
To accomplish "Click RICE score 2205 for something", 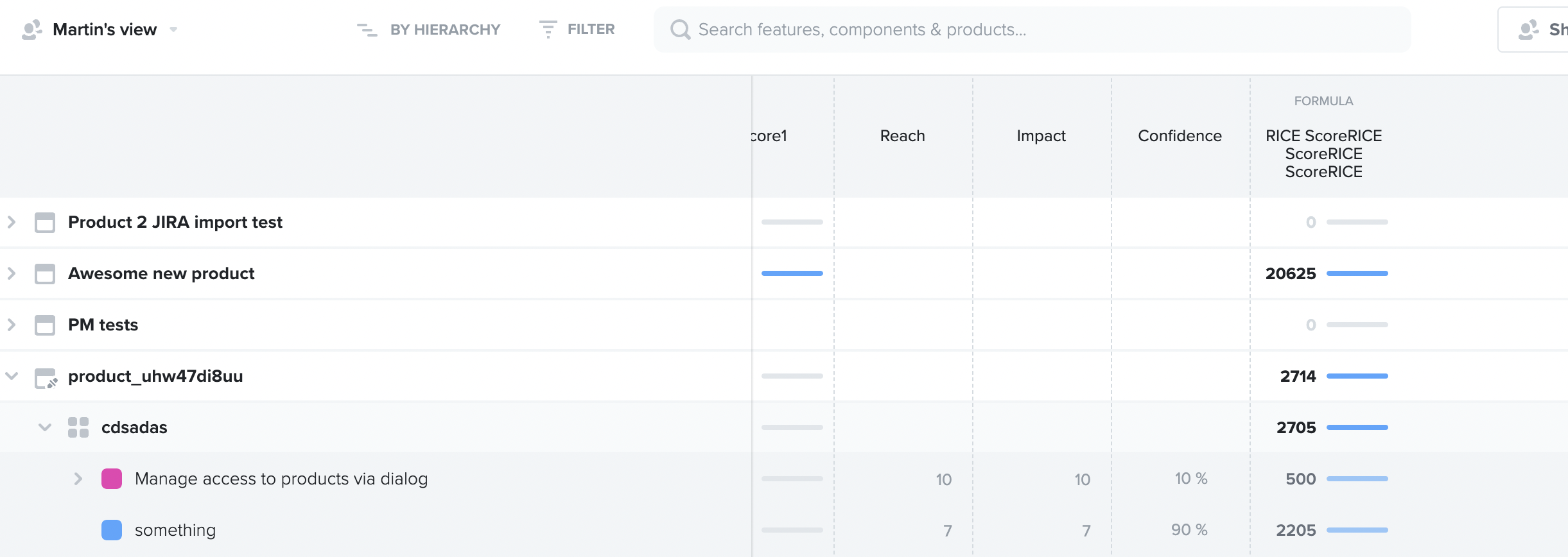I will tap(1296, 530).
